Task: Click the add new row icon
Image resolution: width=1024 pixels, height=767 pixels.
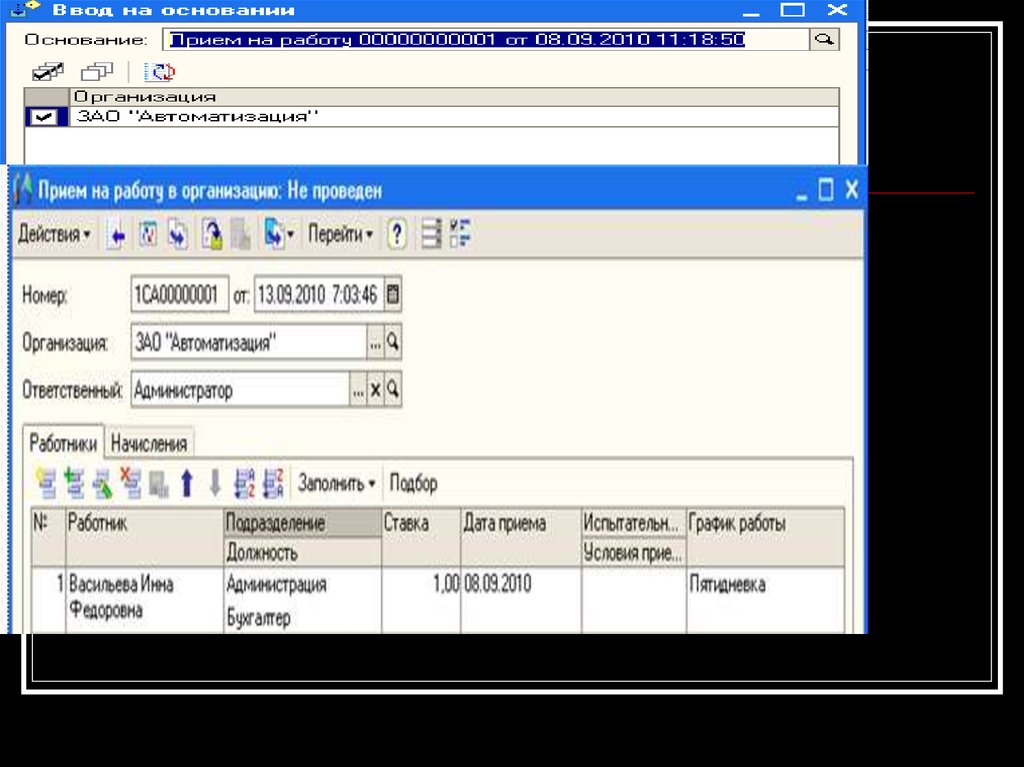Action: [46, 484]
